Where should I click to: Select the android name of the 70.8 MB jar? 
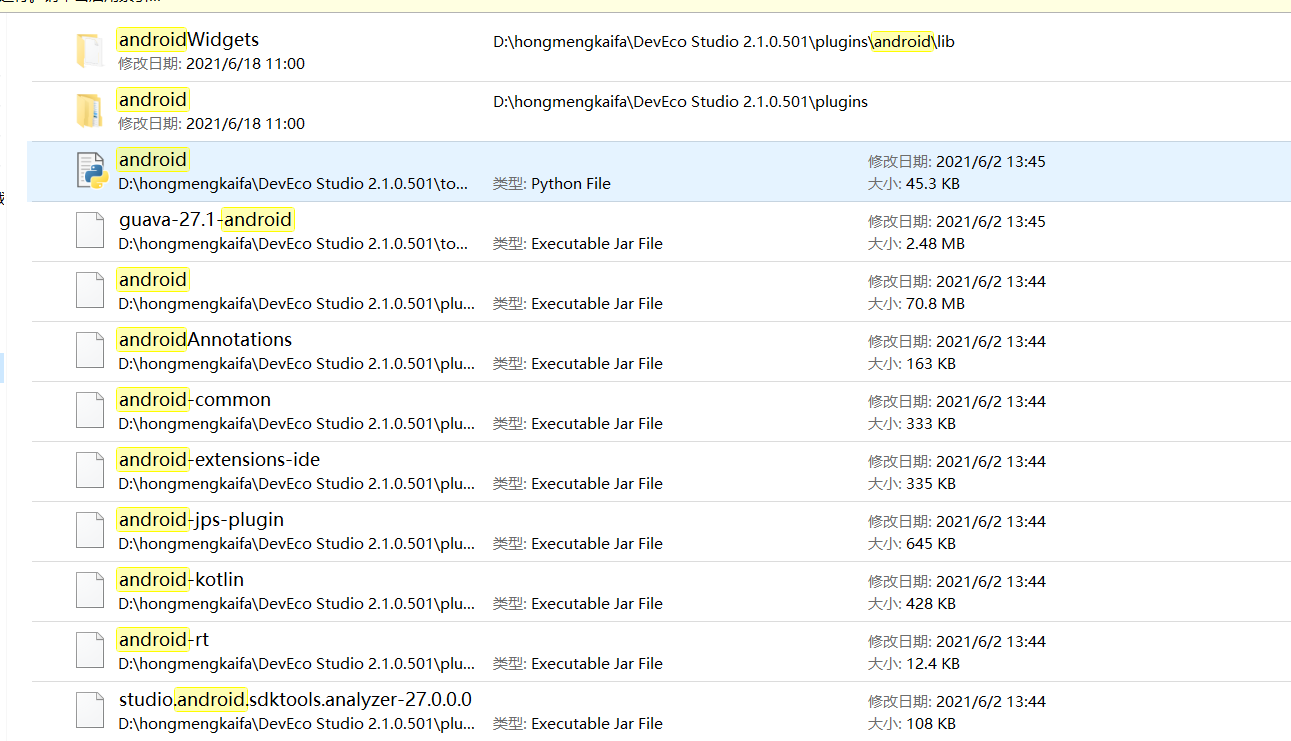153,280
